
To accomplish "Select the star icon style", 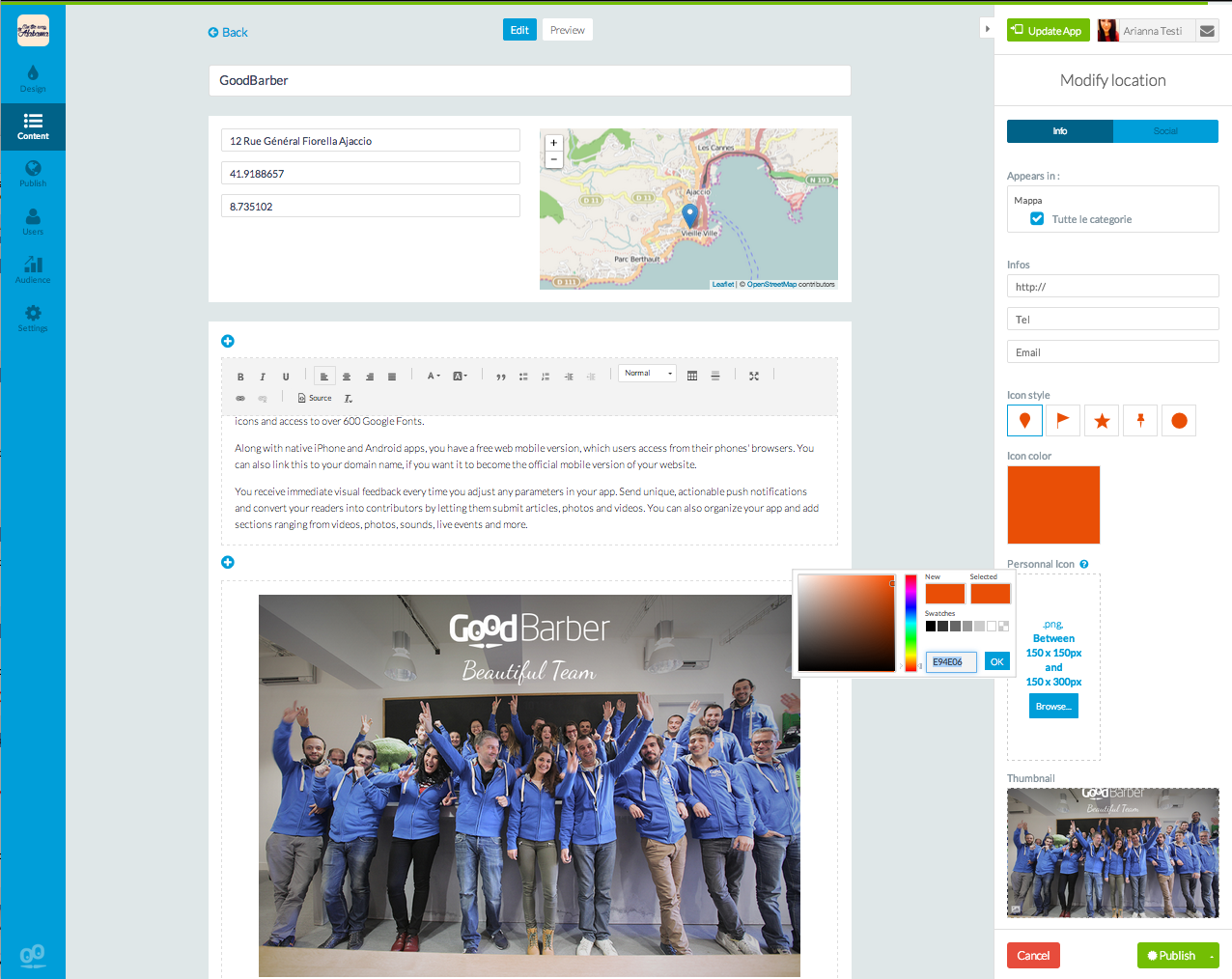I will [x=1102, y=421].
